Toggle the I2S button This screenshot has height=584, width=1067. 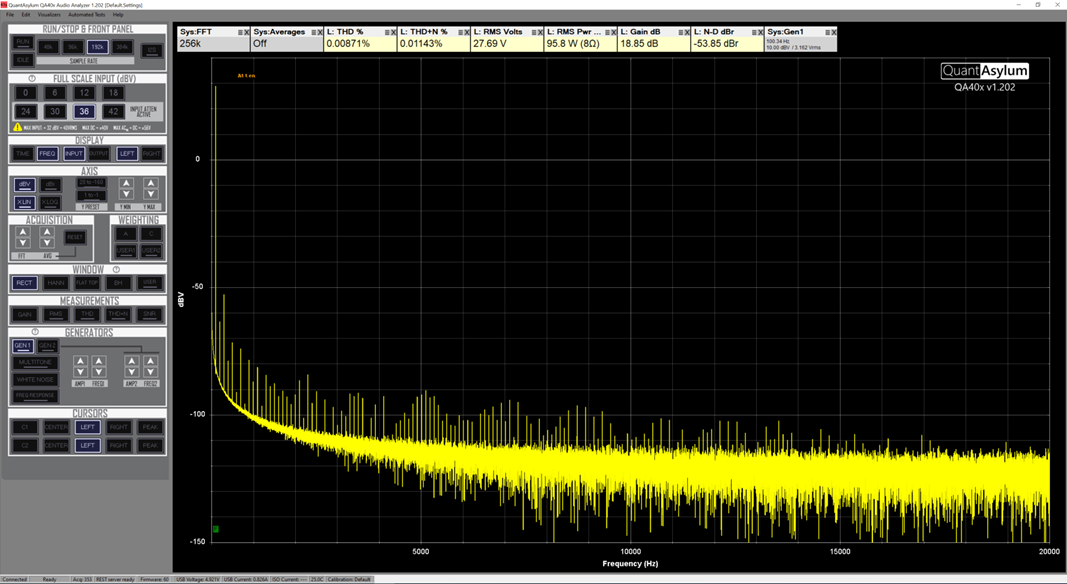point(151,50)
